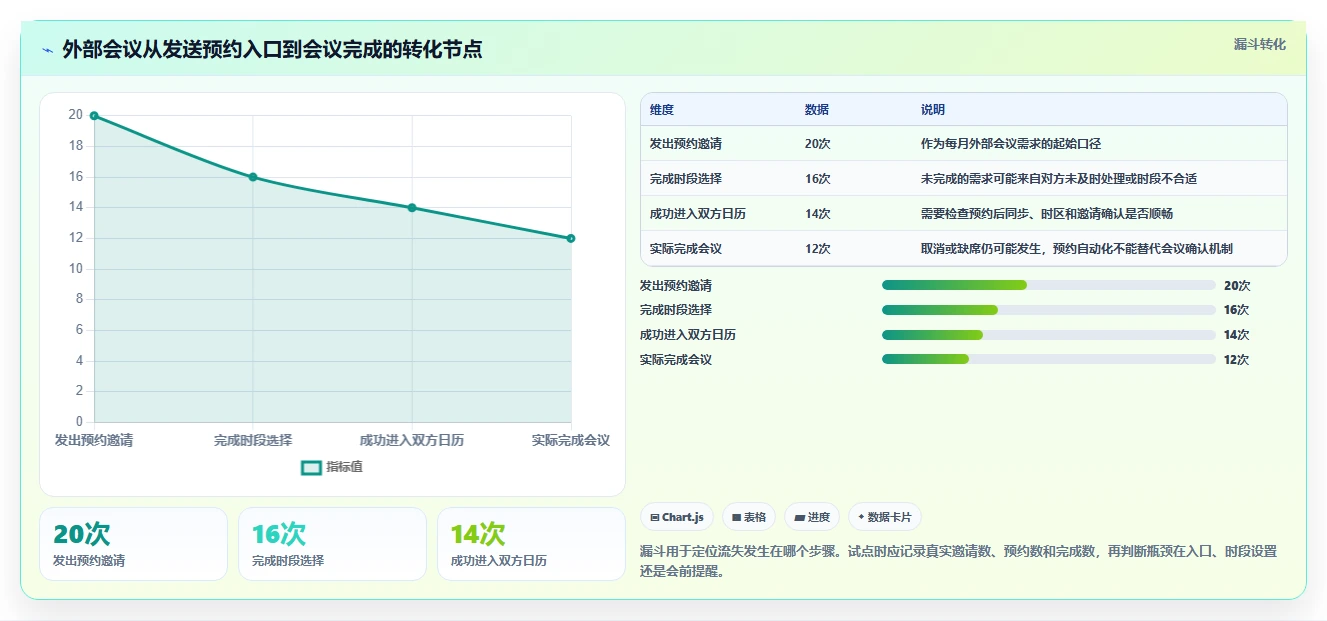
Task: Click description 需要检查预约后同步、时区和邀请确认是否顺畅
Action: pyautogui.click(x=1047, y=214)
